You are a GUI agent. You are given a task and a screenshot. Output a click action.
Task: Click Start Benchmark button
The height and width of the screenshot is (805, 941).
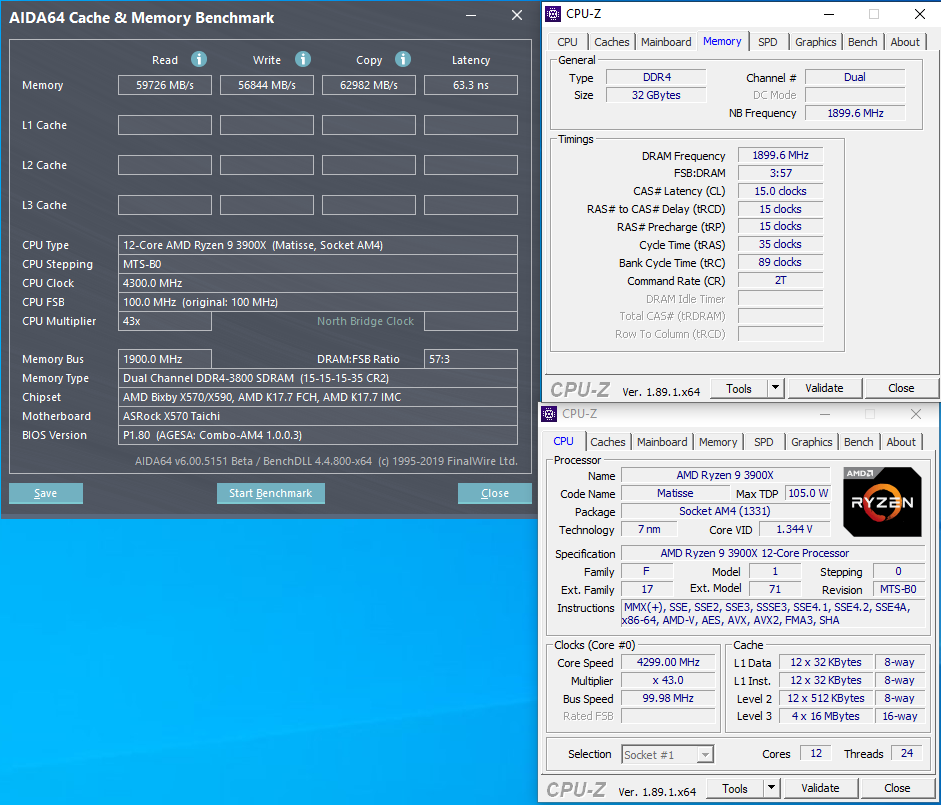(x=271, y=493)
